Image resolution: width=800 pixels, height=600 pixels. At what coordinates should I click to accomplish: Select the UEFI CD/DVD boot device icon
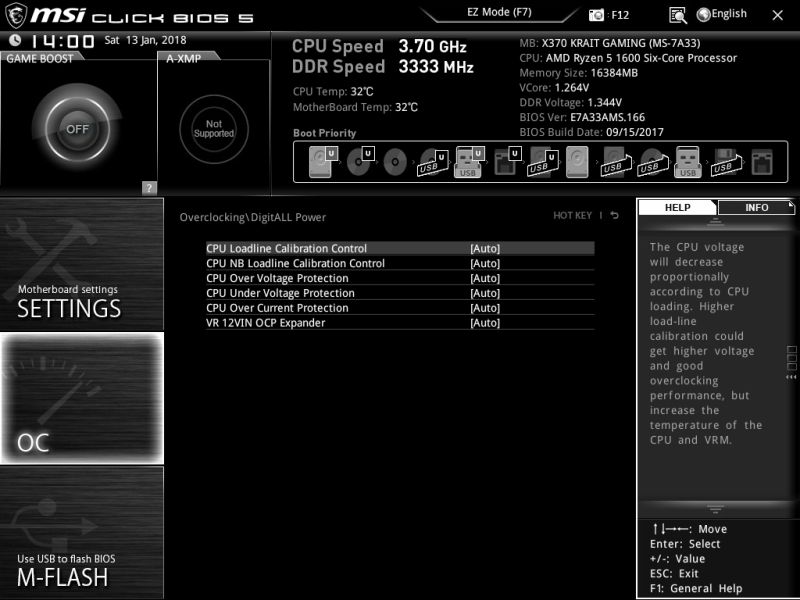click(x=360, y=162)
